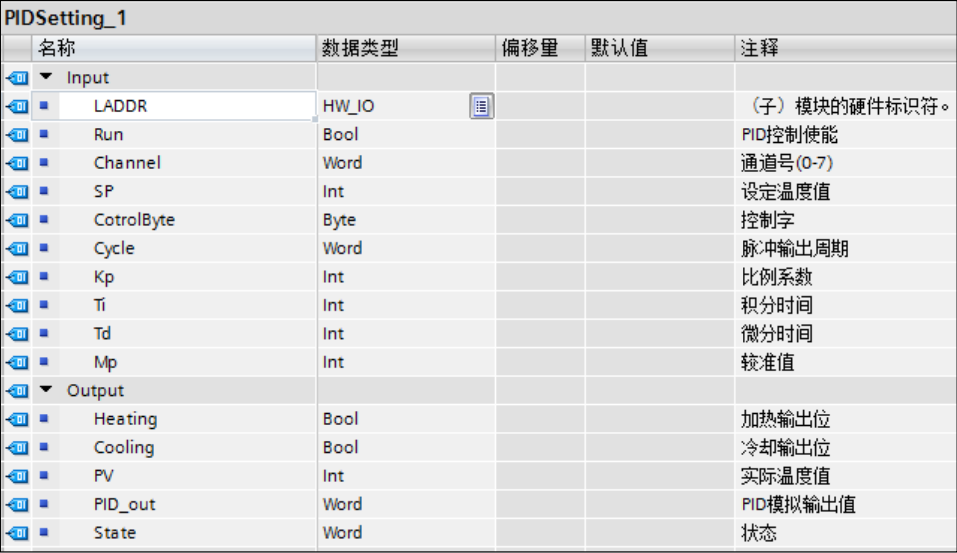The image size is (957, 553).
Task: Click the blue square marker beside Kp
Action: click(44, 276)
